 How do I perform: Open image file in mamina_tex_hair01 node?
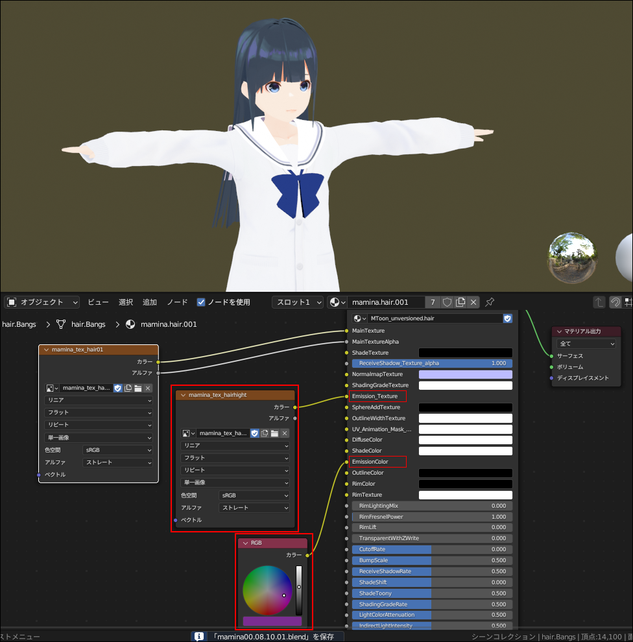point(138,388)
